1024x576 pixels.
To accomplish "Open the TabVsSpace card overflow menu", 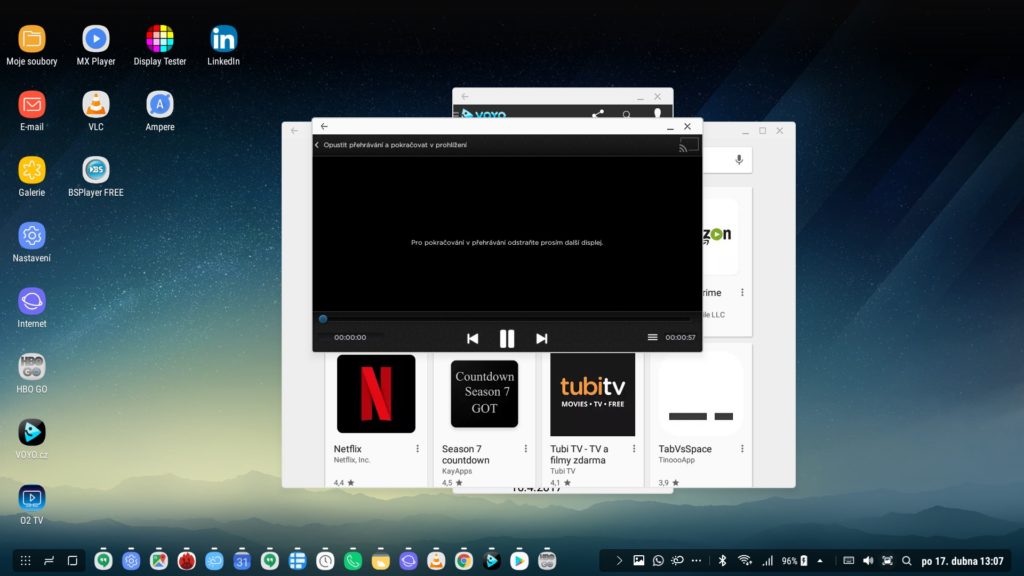I will tap(743, 449).
